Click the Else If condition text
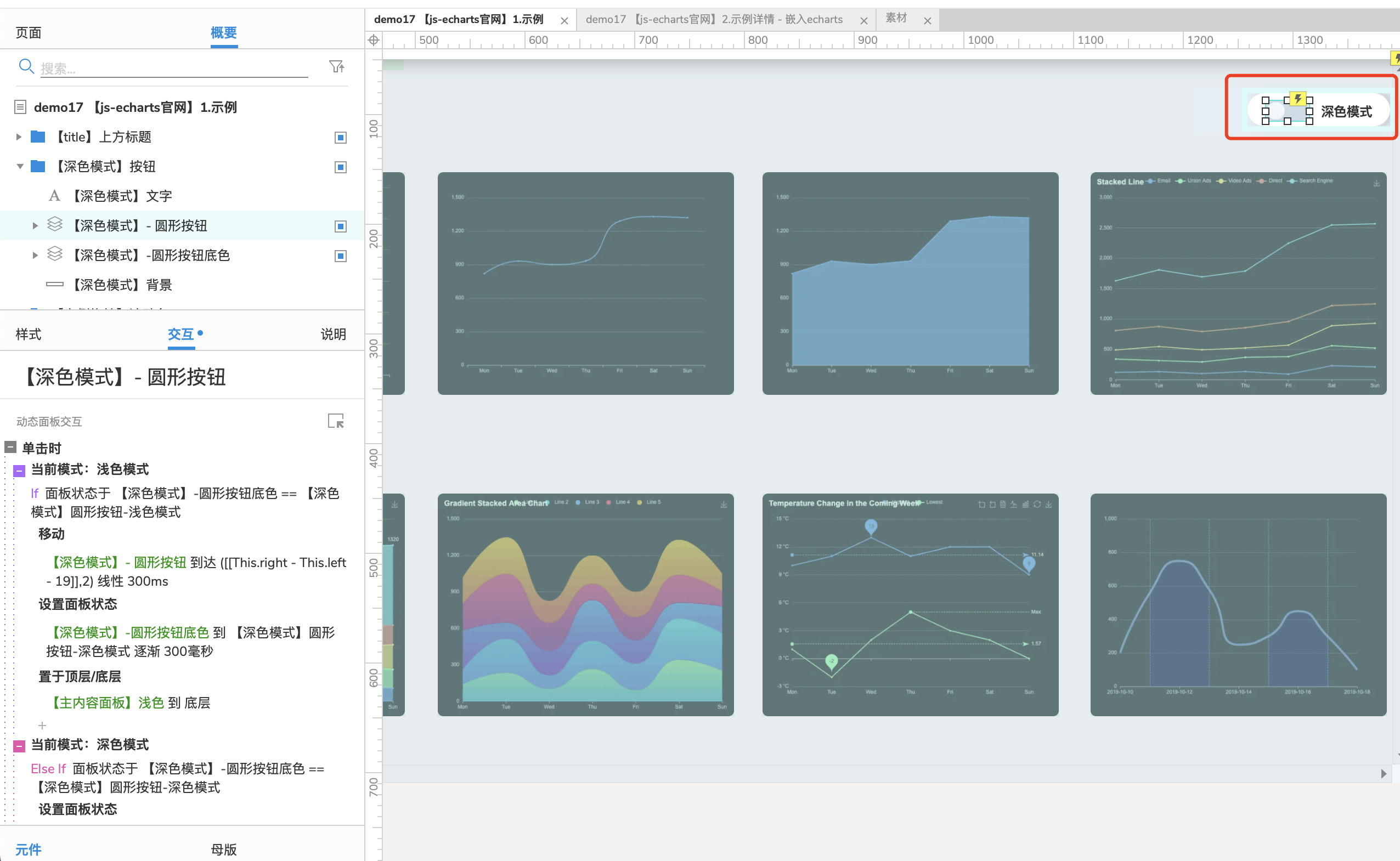This screenshot has height=861, width=1400. click(178, 778)
